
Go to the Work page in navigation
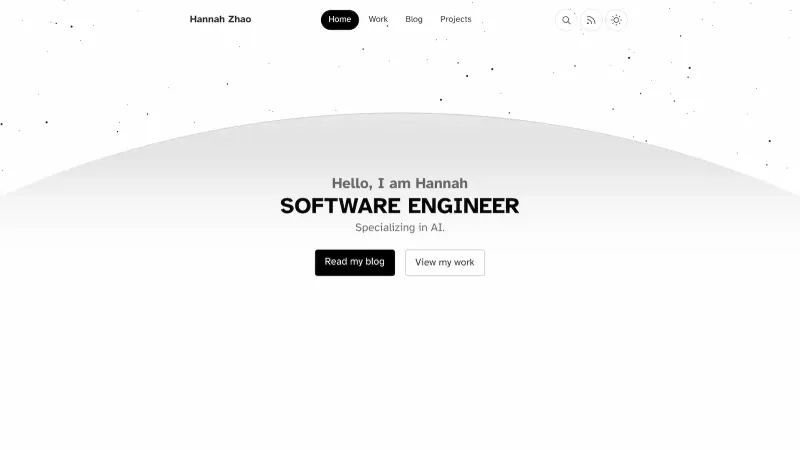pos(378,20)
